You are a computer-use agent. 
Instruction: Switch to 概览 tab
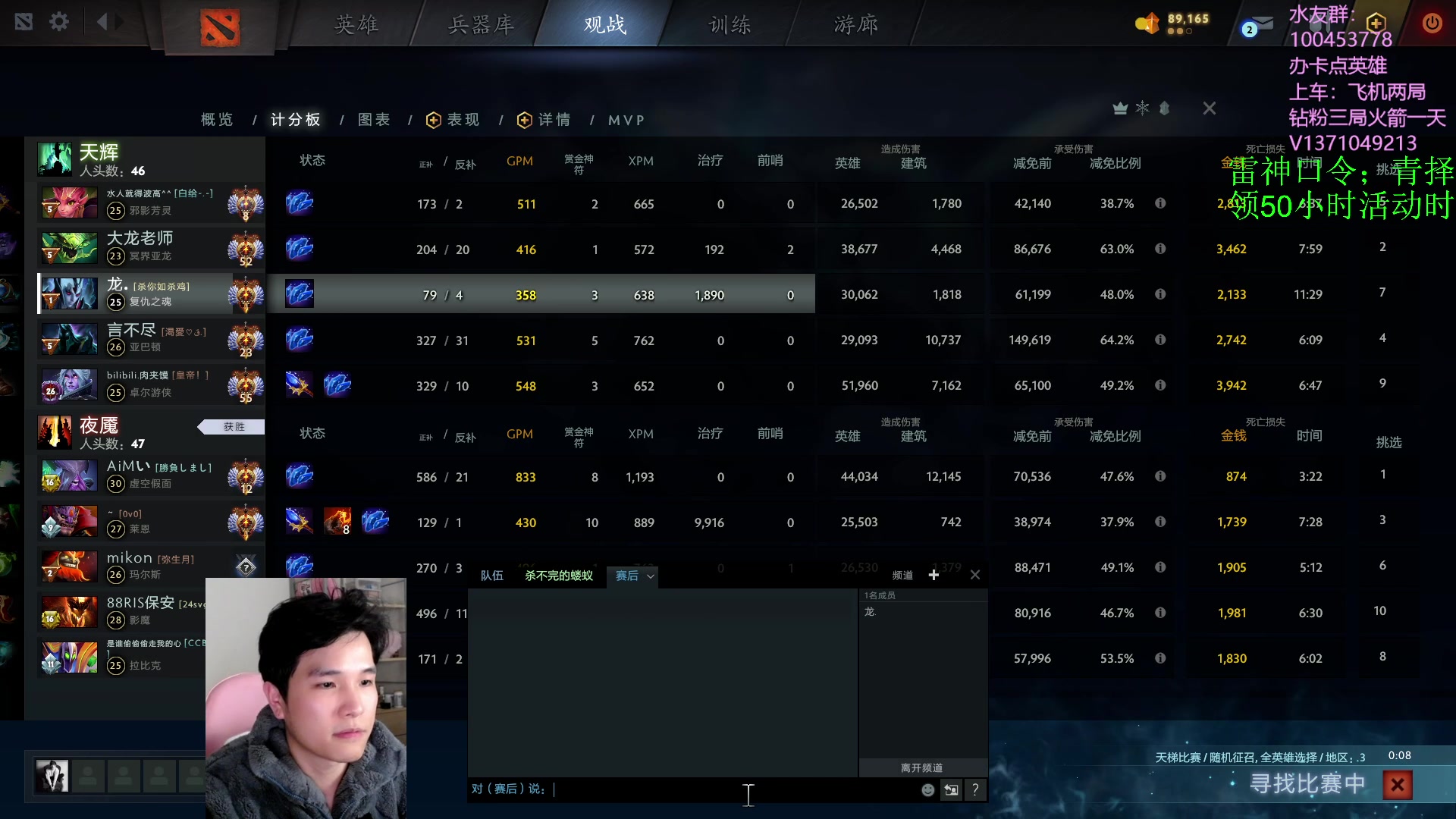coord(217,120)
